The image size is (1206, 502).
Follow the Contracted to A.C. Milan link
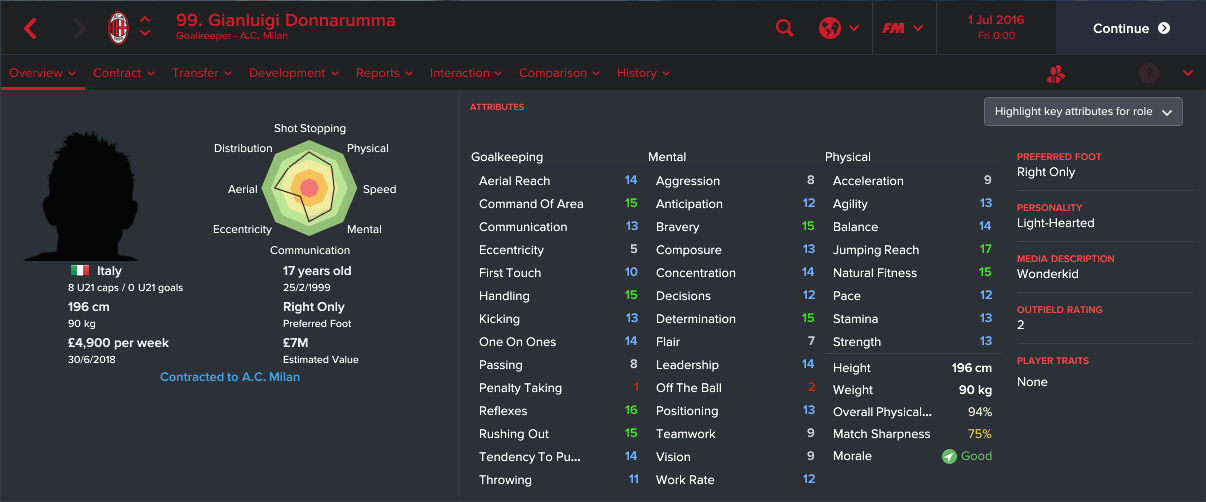tap(230, 377)
